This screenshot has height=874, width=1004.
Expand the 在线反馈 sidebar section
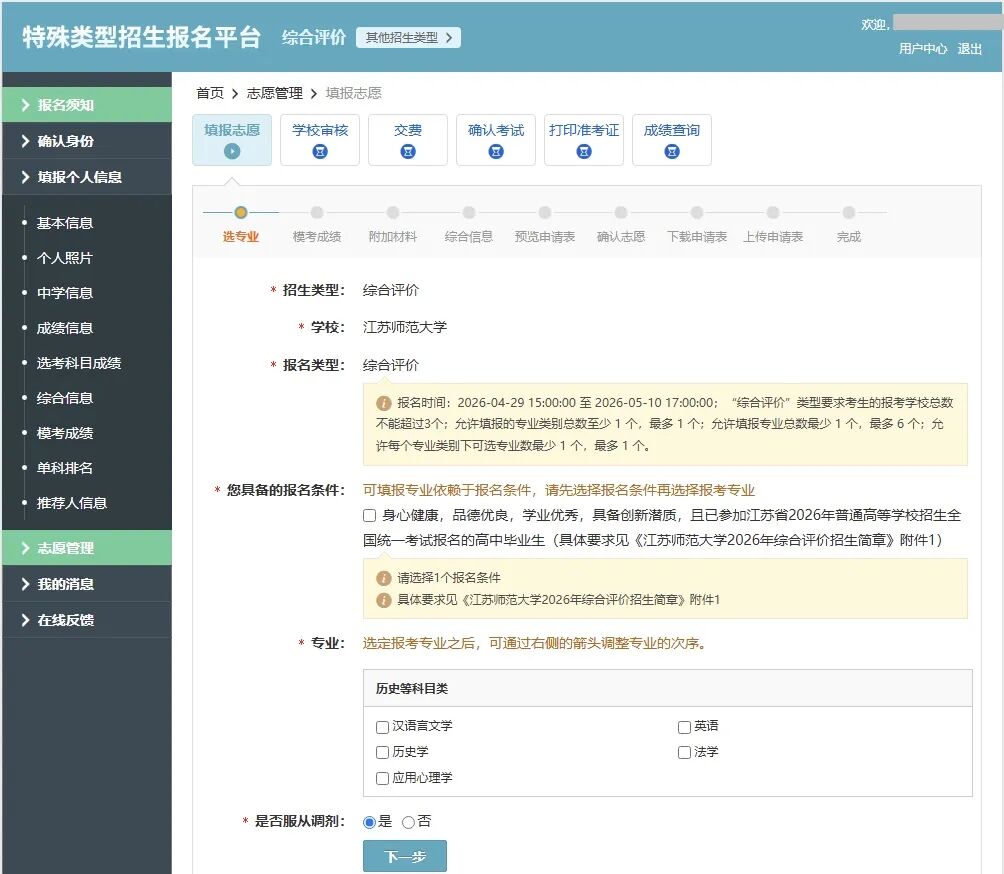point(87,620)
